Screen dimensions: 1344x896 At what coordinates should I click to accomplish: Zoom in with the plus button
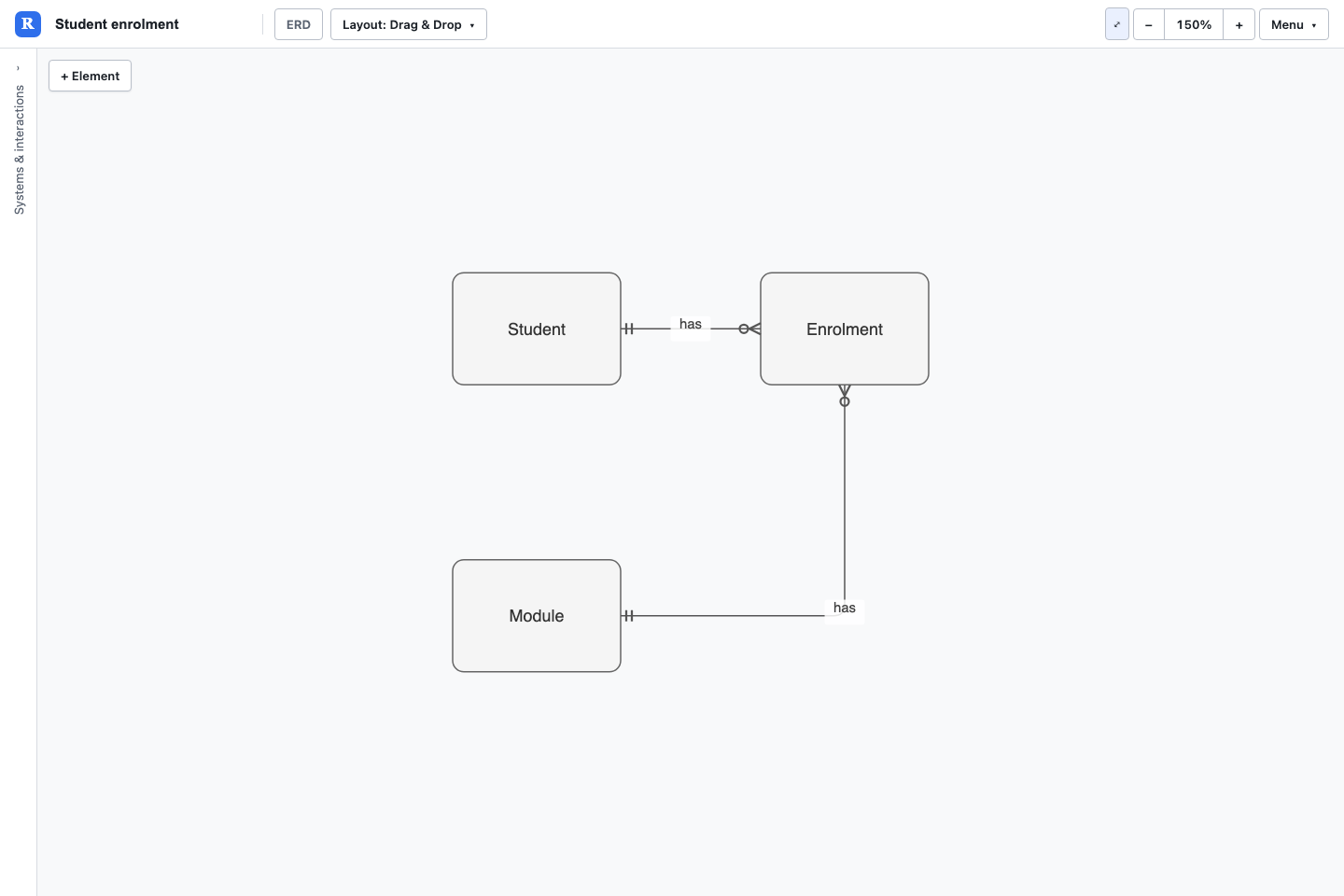point(1239,24)
